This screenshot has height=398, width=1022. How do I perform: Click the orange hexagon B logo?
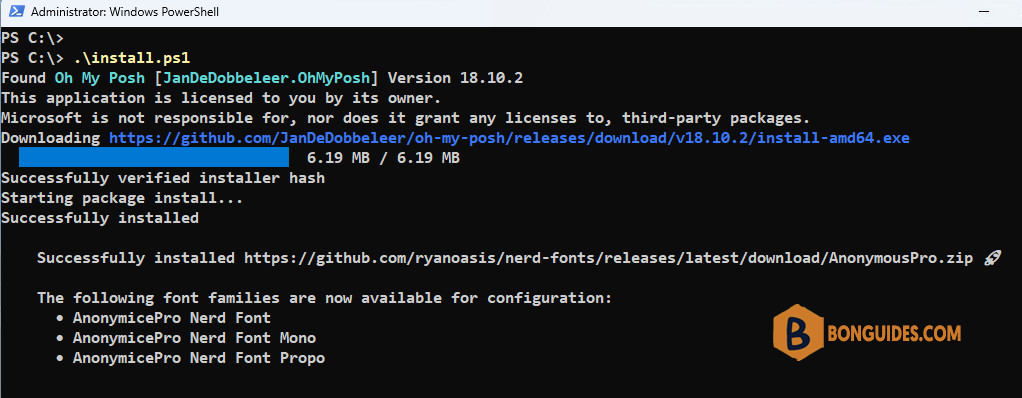[x=796, y=333]
